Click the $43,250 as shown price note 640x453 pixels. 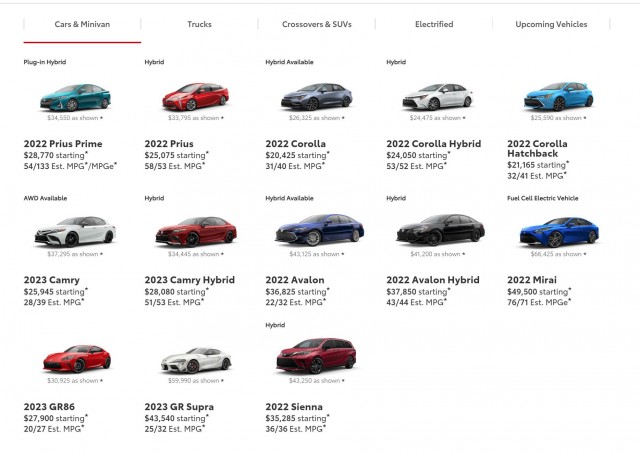pyautogui.click(x=317, y=380)
